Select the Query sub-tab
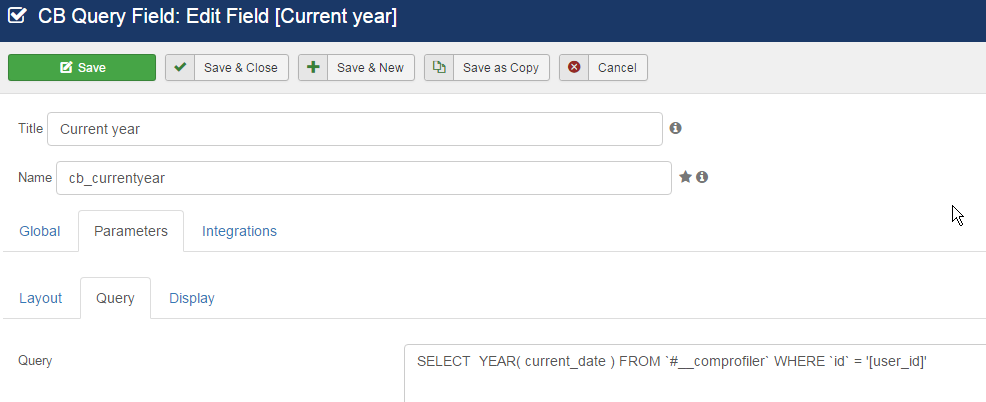The height and width of the screenshot is (402, 986). pos(115,298)
